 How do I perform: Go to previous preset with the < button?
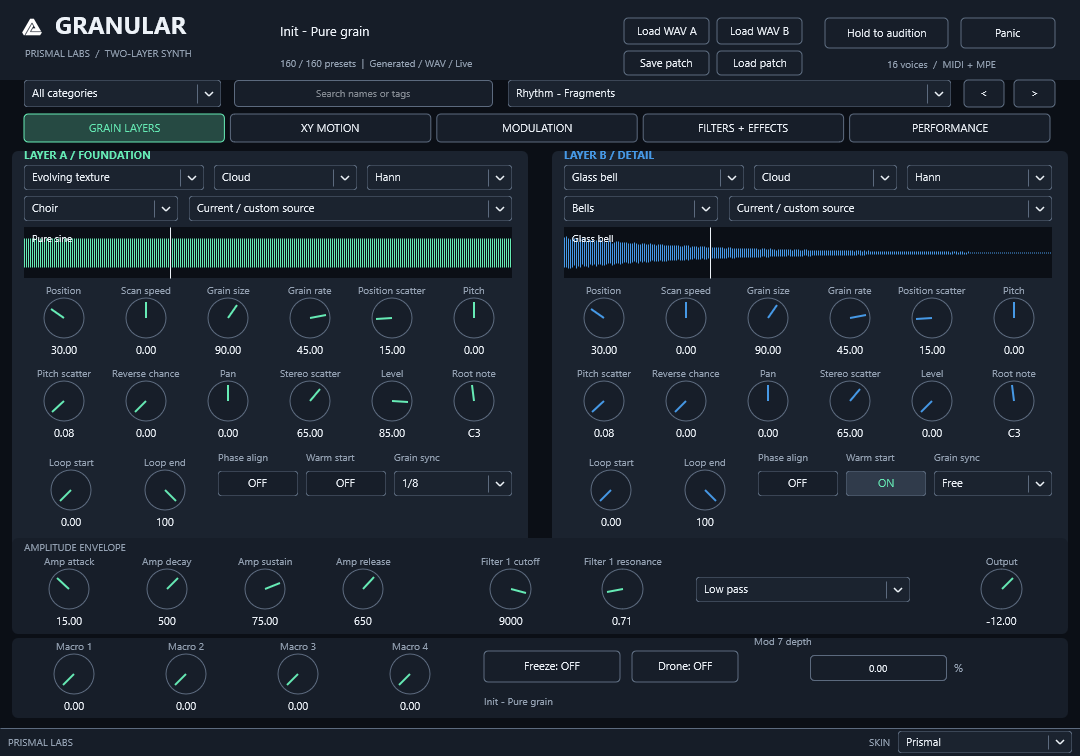point(983,94)
